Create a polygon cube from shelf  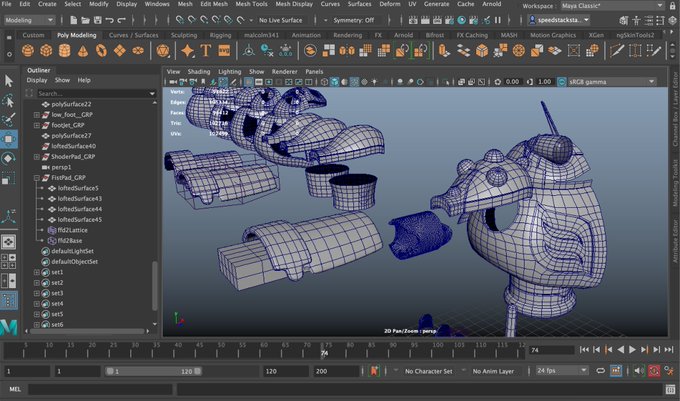coord(46,51)
